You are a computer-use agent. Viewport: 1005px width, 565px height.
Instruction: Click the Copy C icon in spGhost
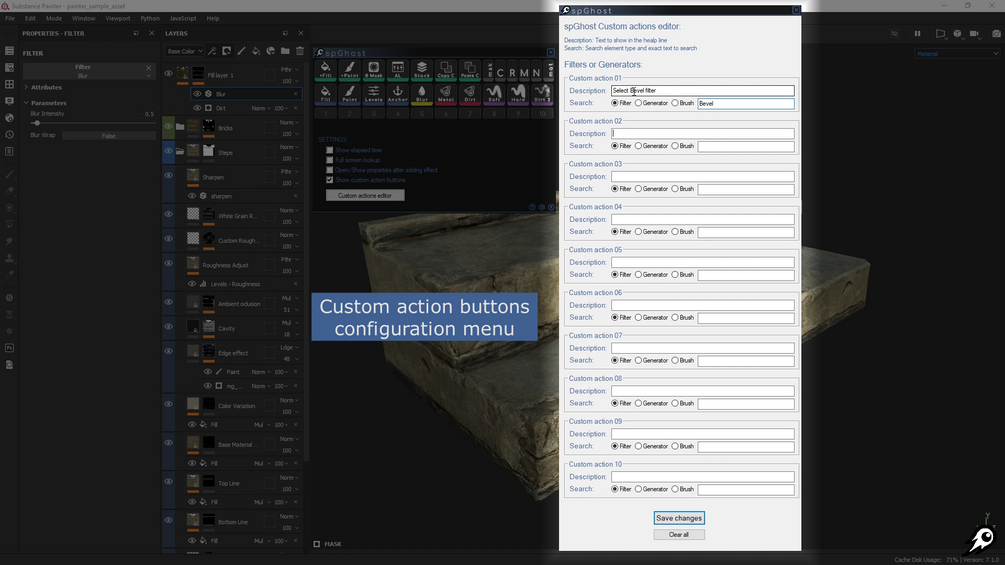point(445,70)
